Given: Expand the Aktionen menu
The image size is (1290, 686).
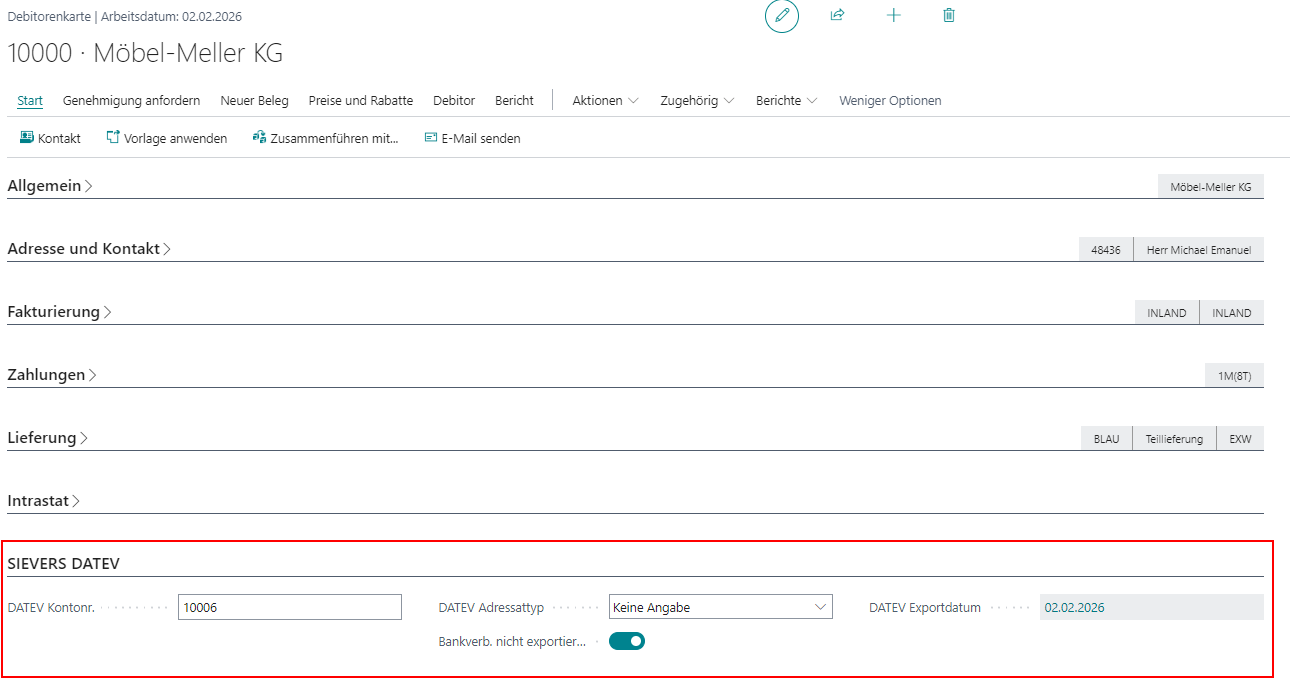Looking at the screenshot, I should click(x=605, y=101).
